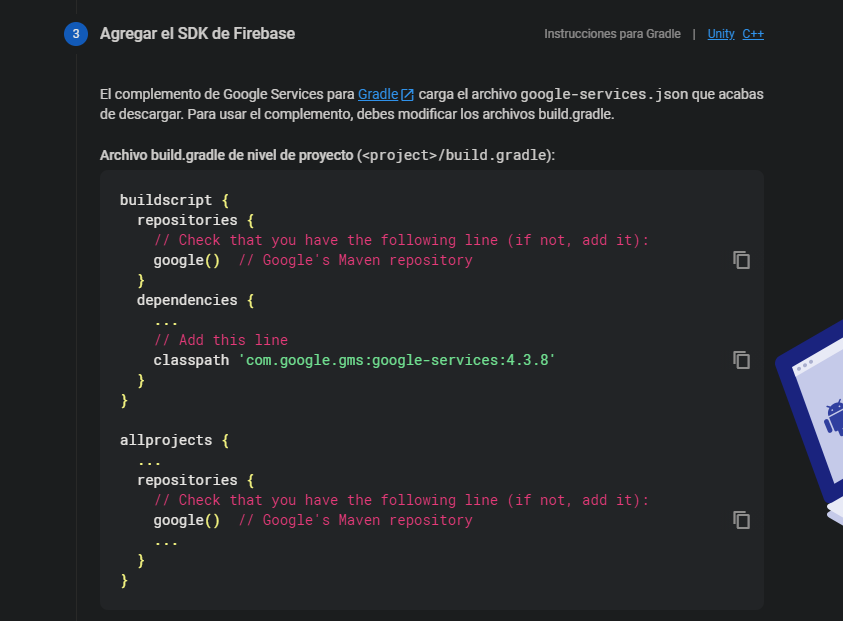
Task: Copy the classpath google-services line
Action: 741,360
